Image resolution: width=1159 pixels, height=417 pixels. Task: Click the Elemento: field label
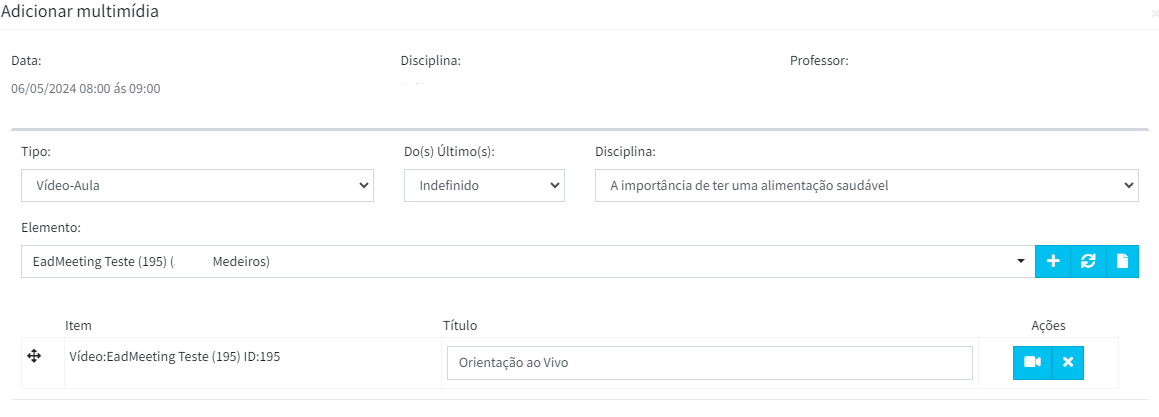50,228
